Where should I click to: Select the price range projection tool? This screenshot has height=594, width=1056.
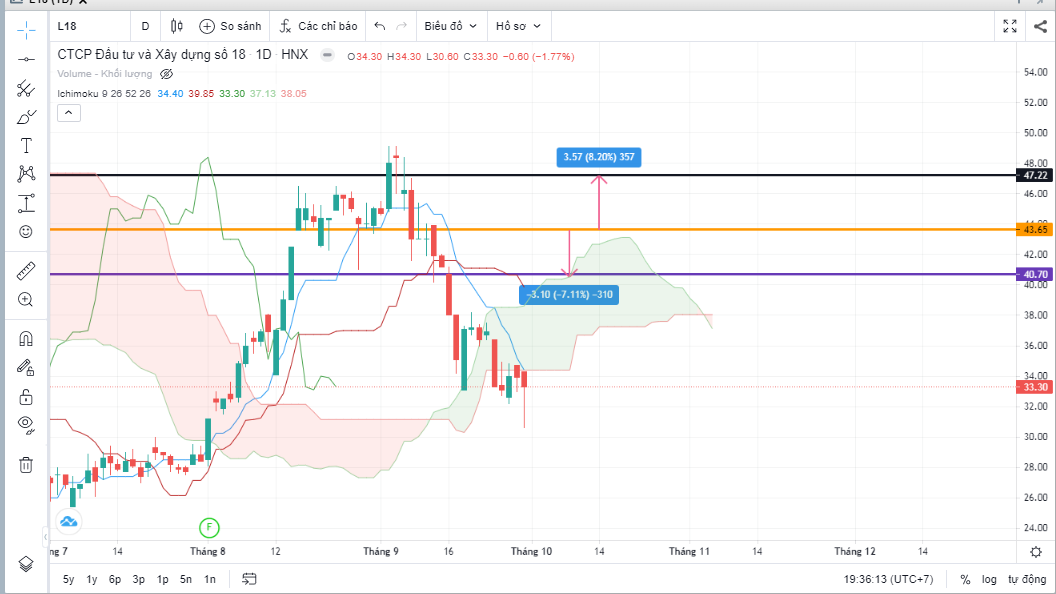click(26, 203)
